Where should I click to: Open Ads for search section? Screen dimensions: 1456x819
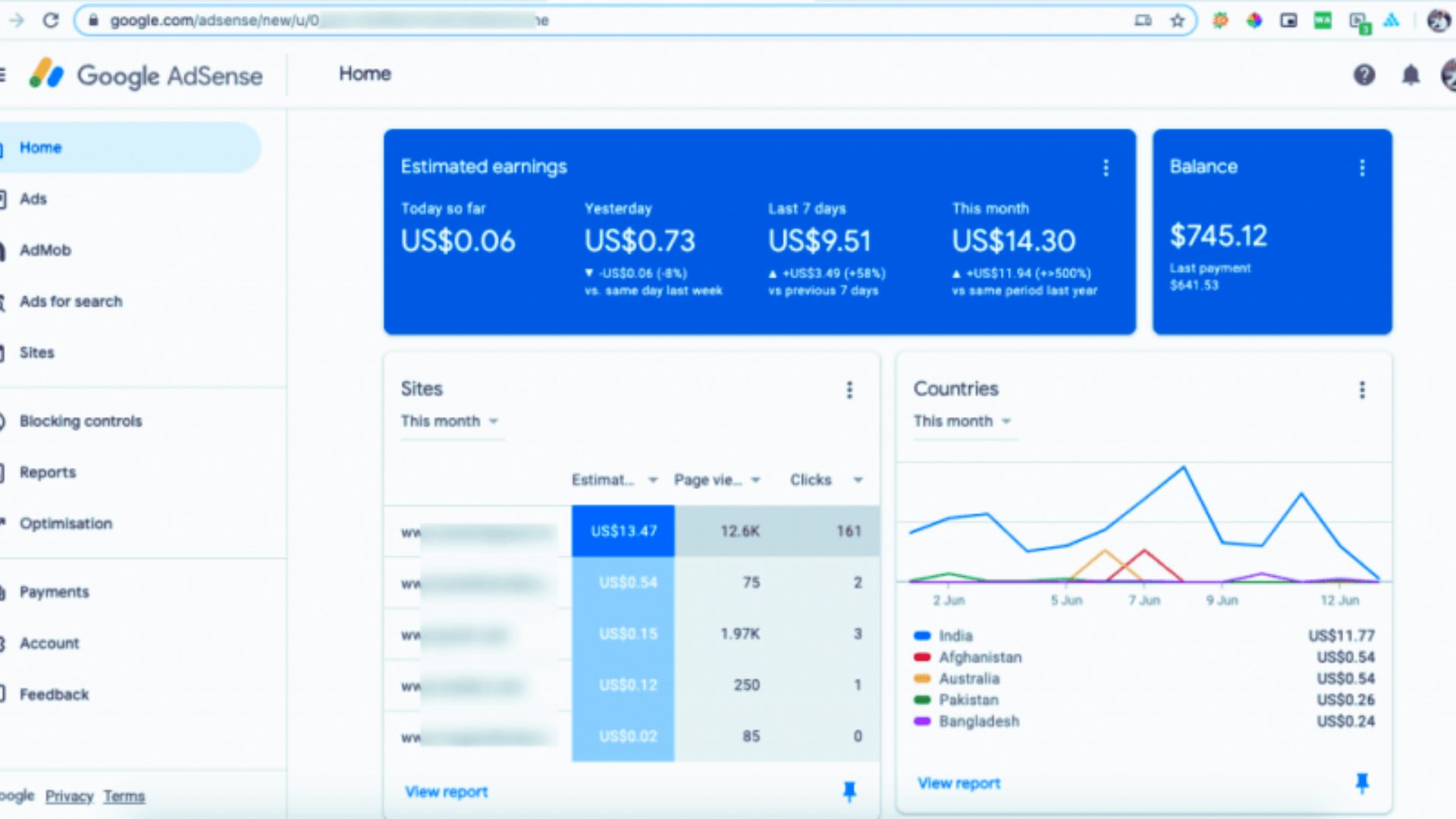click(71, 302)
